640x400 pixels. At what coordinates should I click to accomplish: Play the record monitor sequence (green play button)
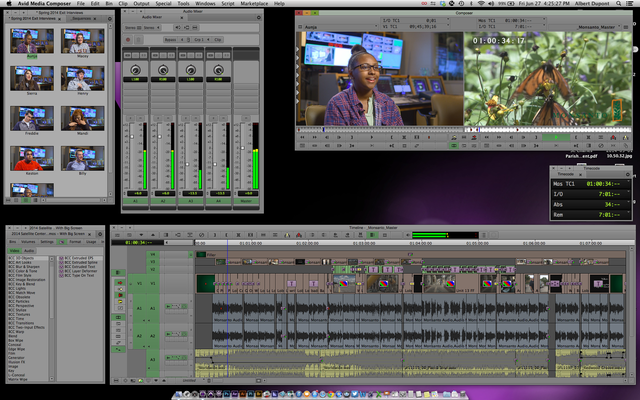point(556,137)
